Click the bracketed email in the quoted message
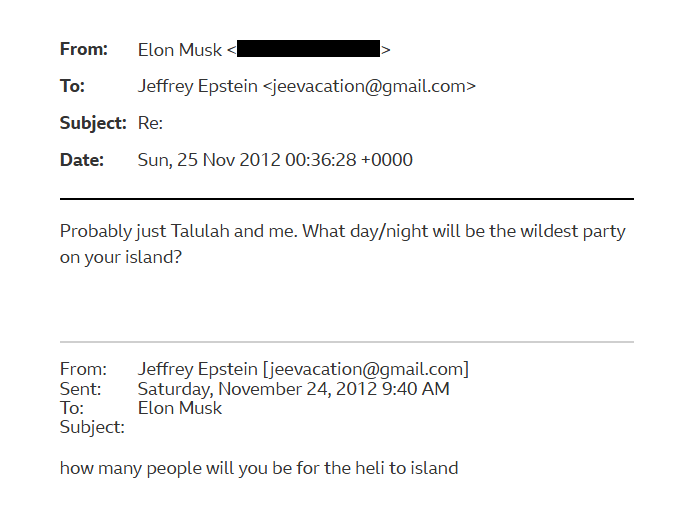The width and height of the screenshot is (680, 512). click(x=365, y=369)
